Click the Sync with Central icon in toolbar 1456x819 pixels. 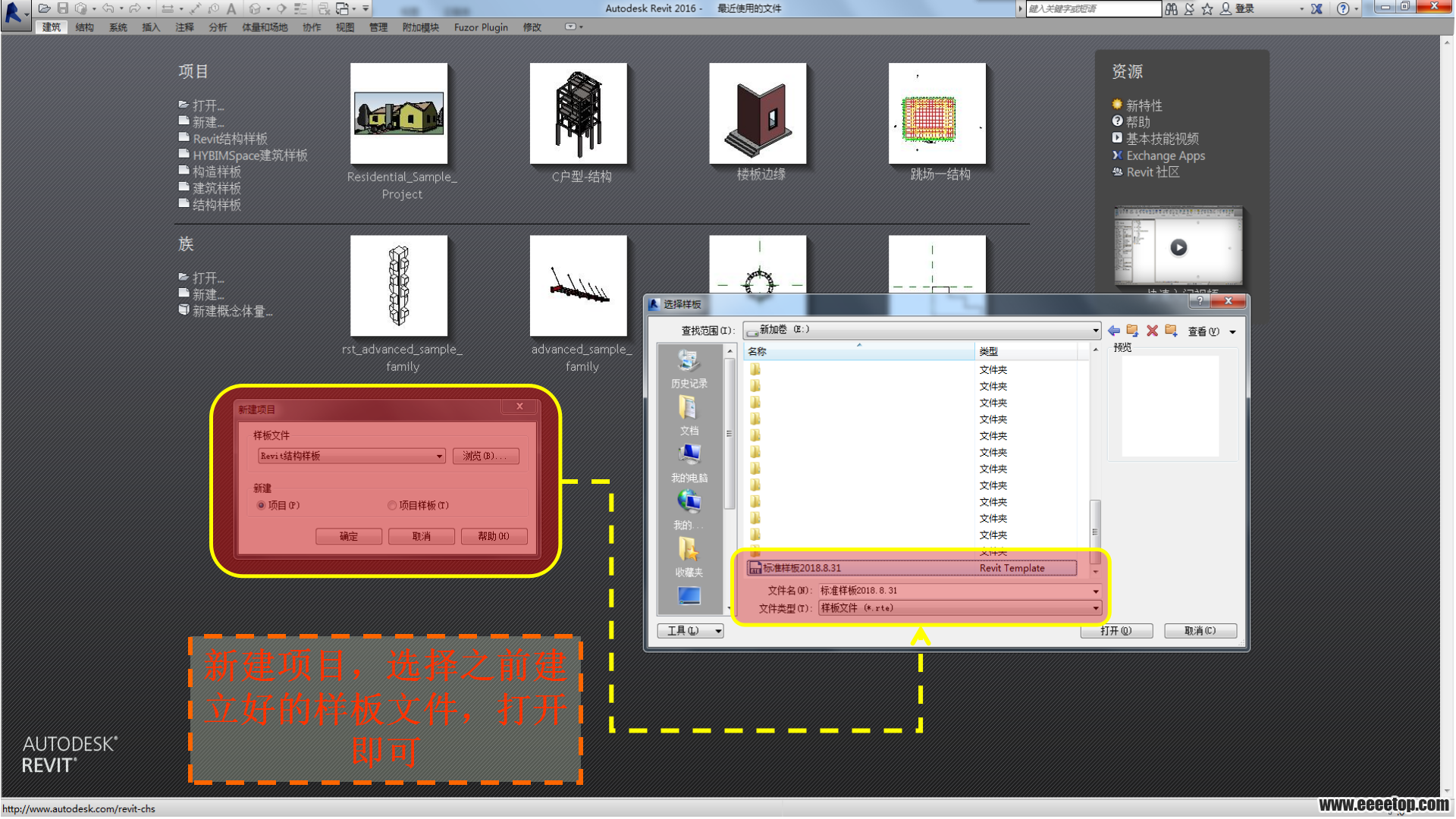(x=81, y=8)
